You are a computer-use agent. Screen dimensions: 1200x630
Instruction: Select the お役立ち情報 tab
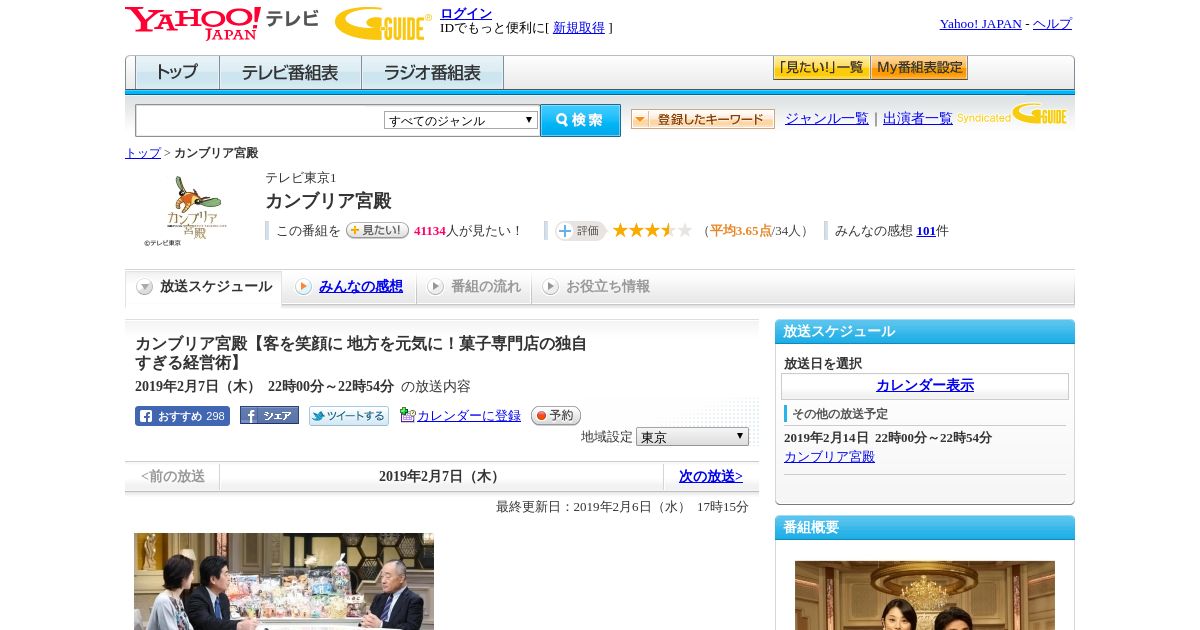(x=596, y=287)
